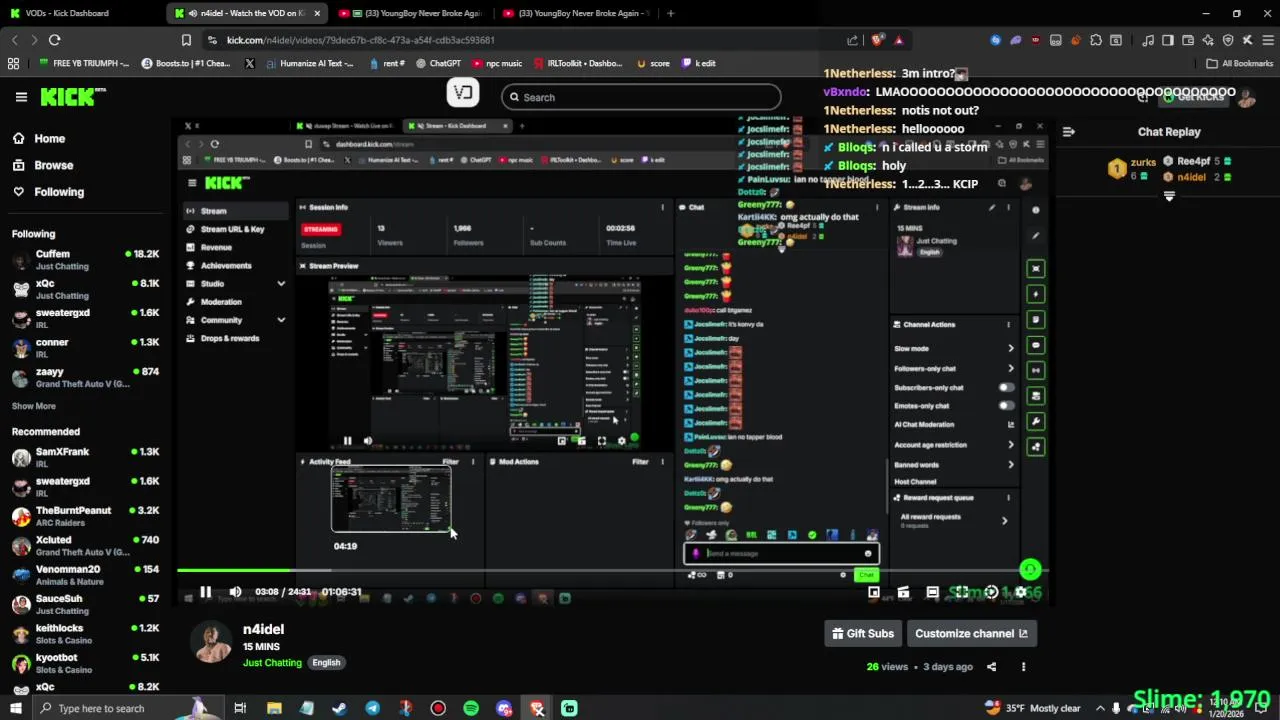Collapse the Chat Replay panel
Image resolution: width=1280 pixels, height=720 pixels.
tap(1069, 132)
